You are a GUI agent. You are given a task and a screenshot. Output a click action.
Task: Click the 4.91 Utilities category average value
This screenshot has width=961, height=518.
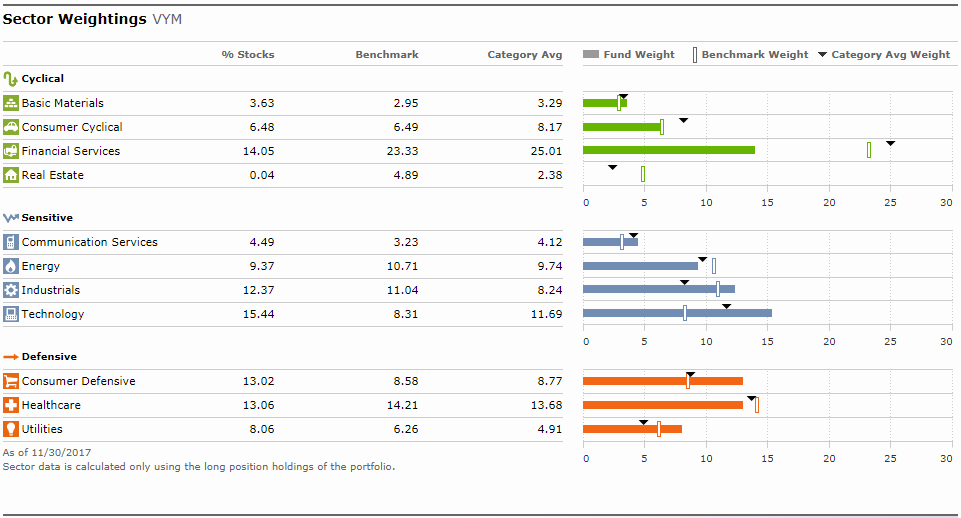[550, 429]
